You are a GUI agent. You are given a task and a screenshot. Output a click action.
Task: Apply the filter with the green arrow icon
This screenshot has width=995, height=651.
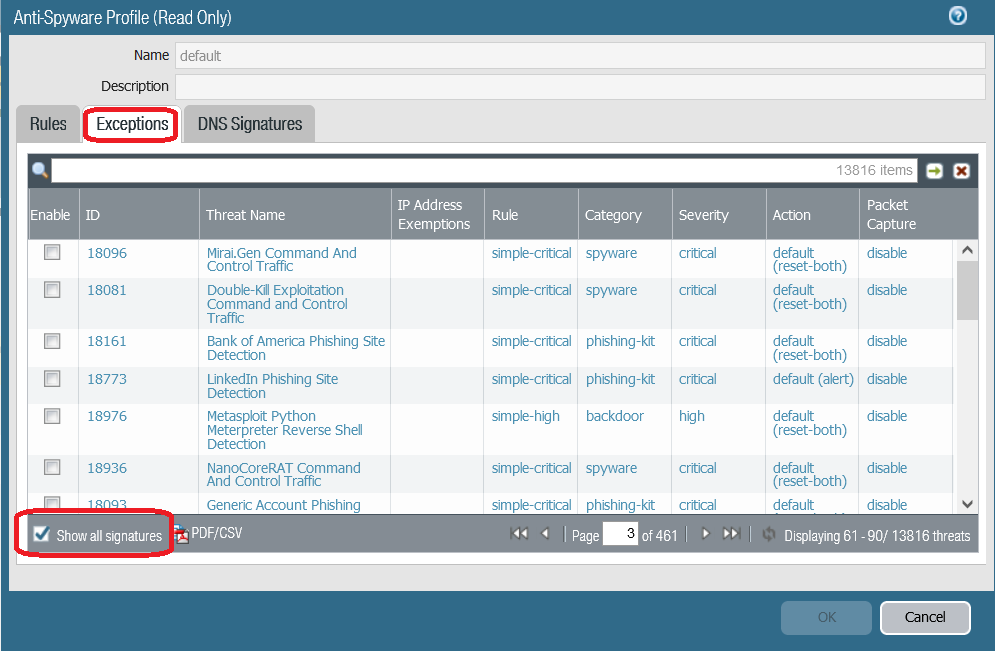click(934, 171)
